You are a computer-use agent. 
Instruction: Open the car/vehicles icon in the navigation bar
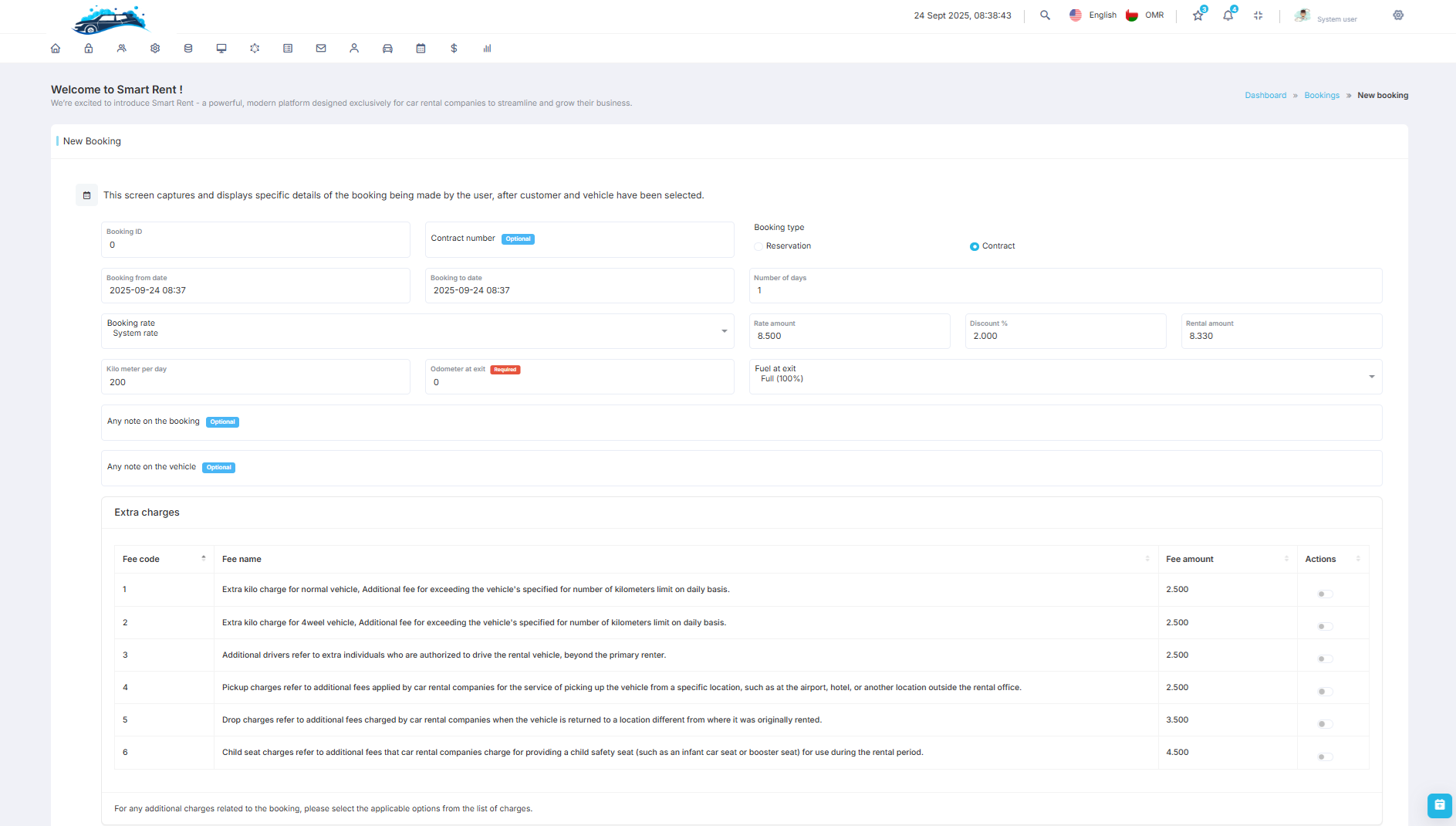click(x=387, y=49)
